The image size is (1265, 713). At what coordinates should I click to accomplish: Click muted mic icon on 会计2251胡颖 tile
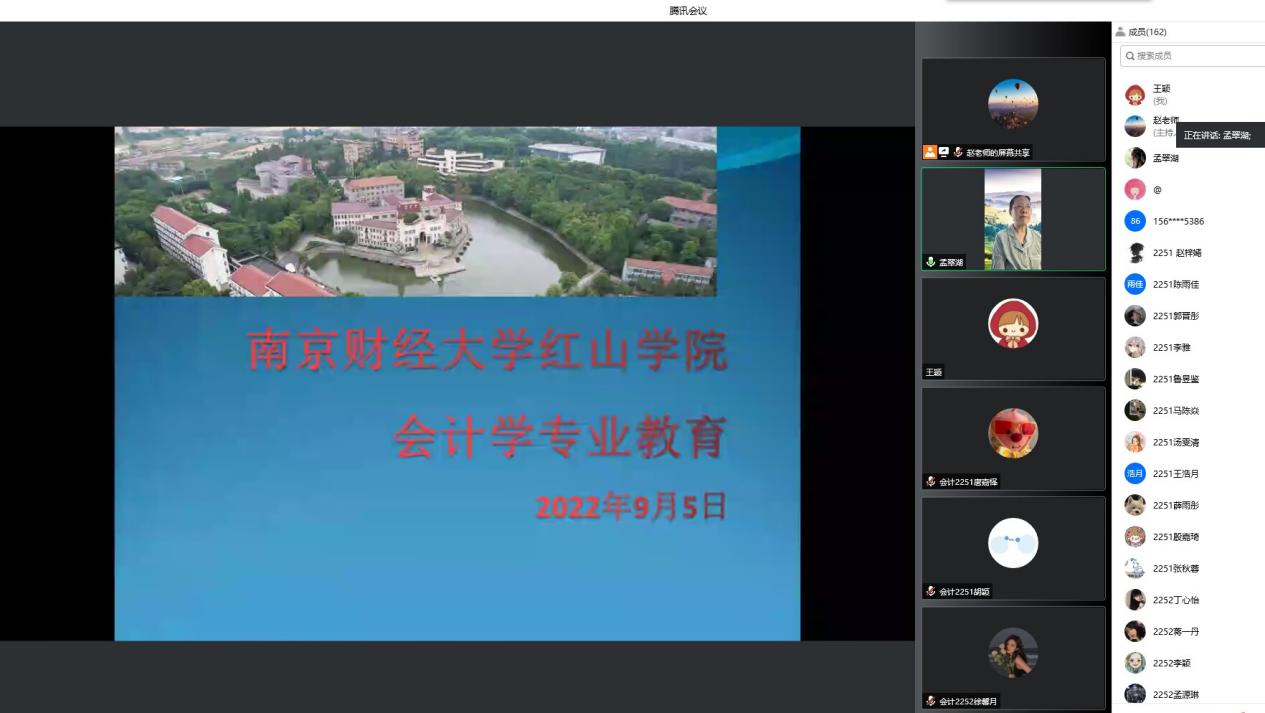(x=930, y=592)
